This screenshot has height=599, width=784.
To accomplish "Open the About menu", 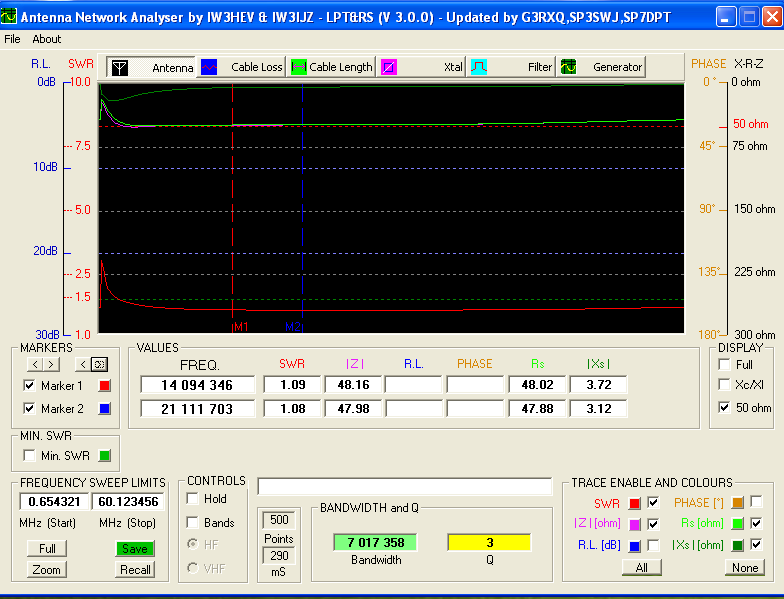I will tap(47, 39).
